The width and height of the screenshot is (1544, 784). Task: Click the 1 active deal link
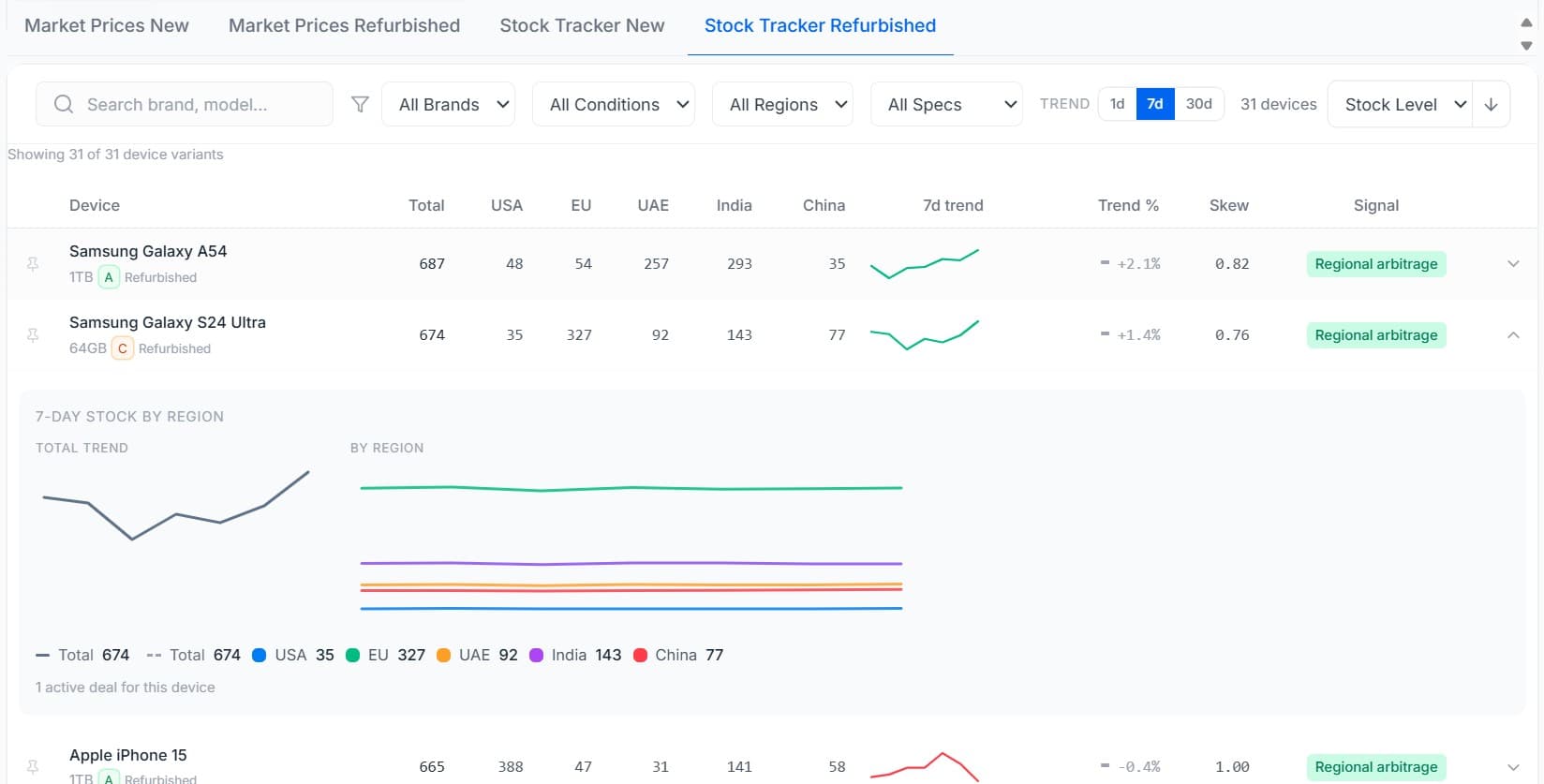pyautogui.click(x=126, y=688)
